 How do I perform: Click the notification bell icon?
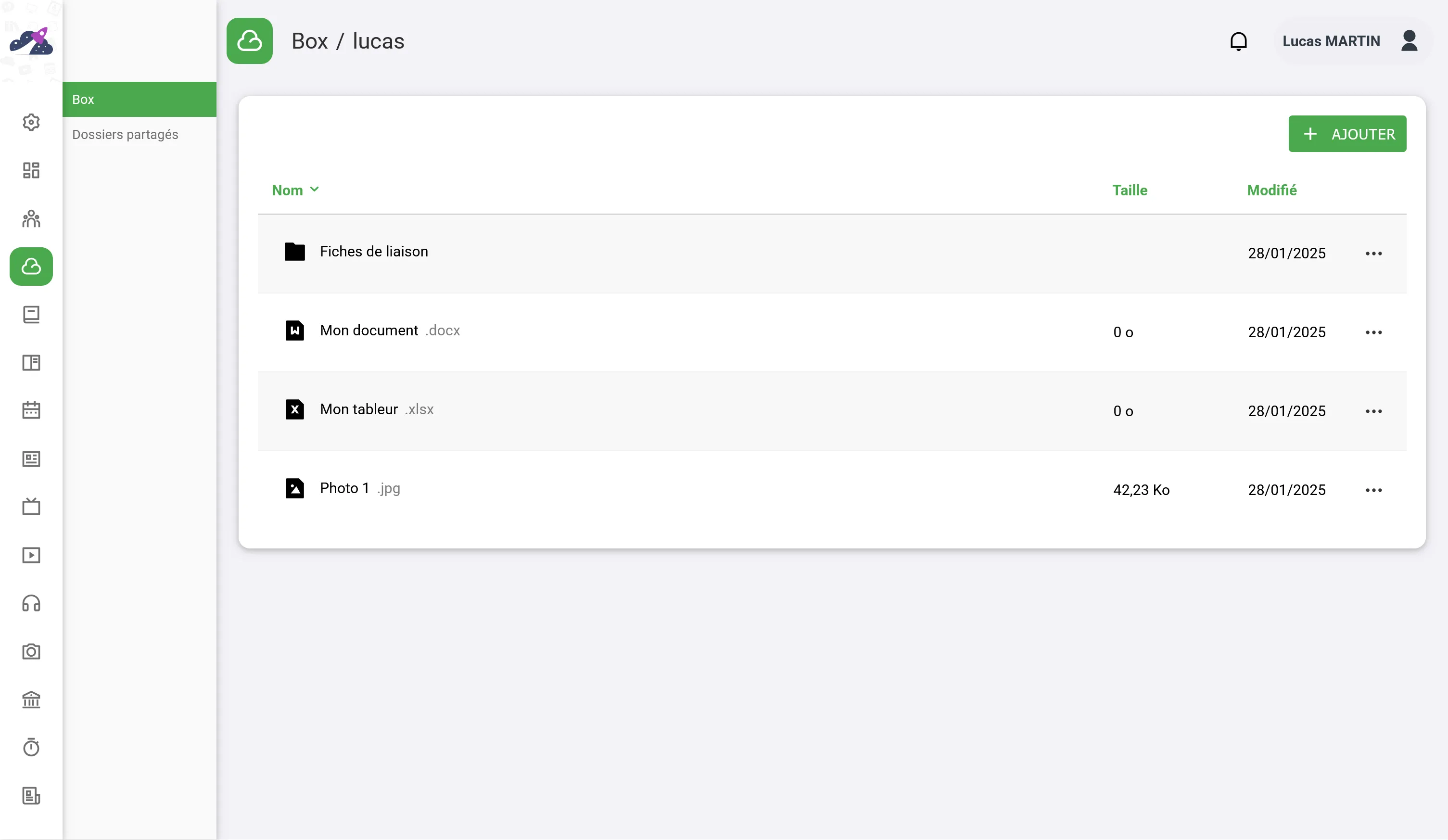click(1238, 41)
